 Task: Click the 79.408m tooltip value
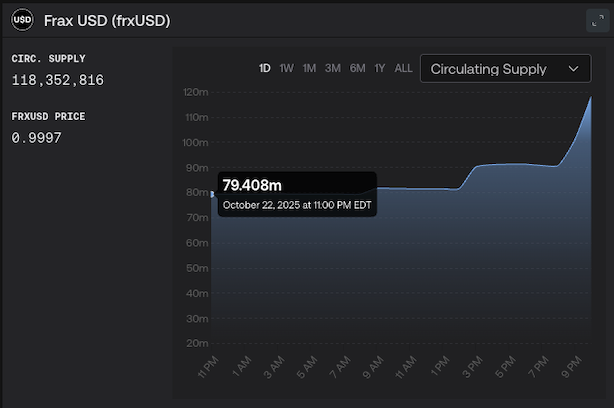pyautogui.click(x=252, y=185)
